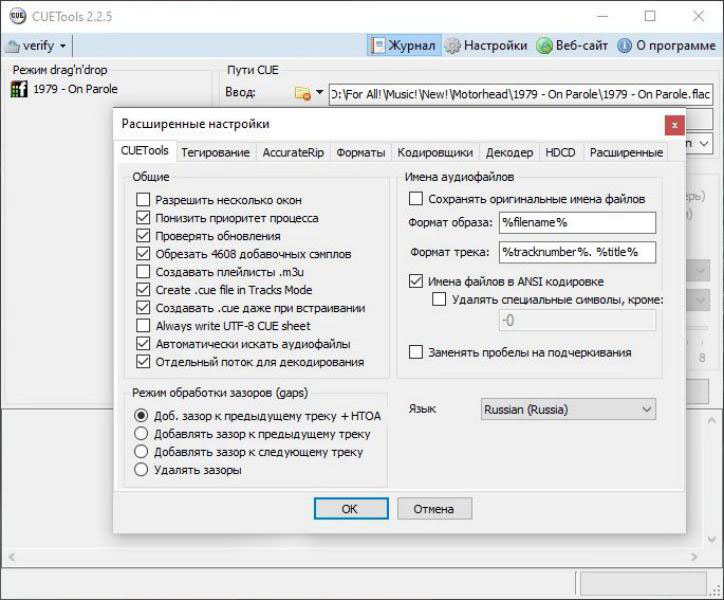Screen dimensions: 724x600
Task: Switch to the Тегирование tab
Action: (215, 152)
